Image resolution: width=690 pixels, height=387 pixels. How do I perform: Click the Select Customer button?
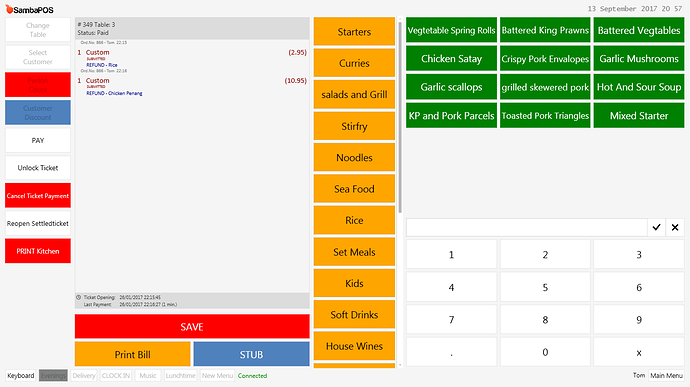38,57
